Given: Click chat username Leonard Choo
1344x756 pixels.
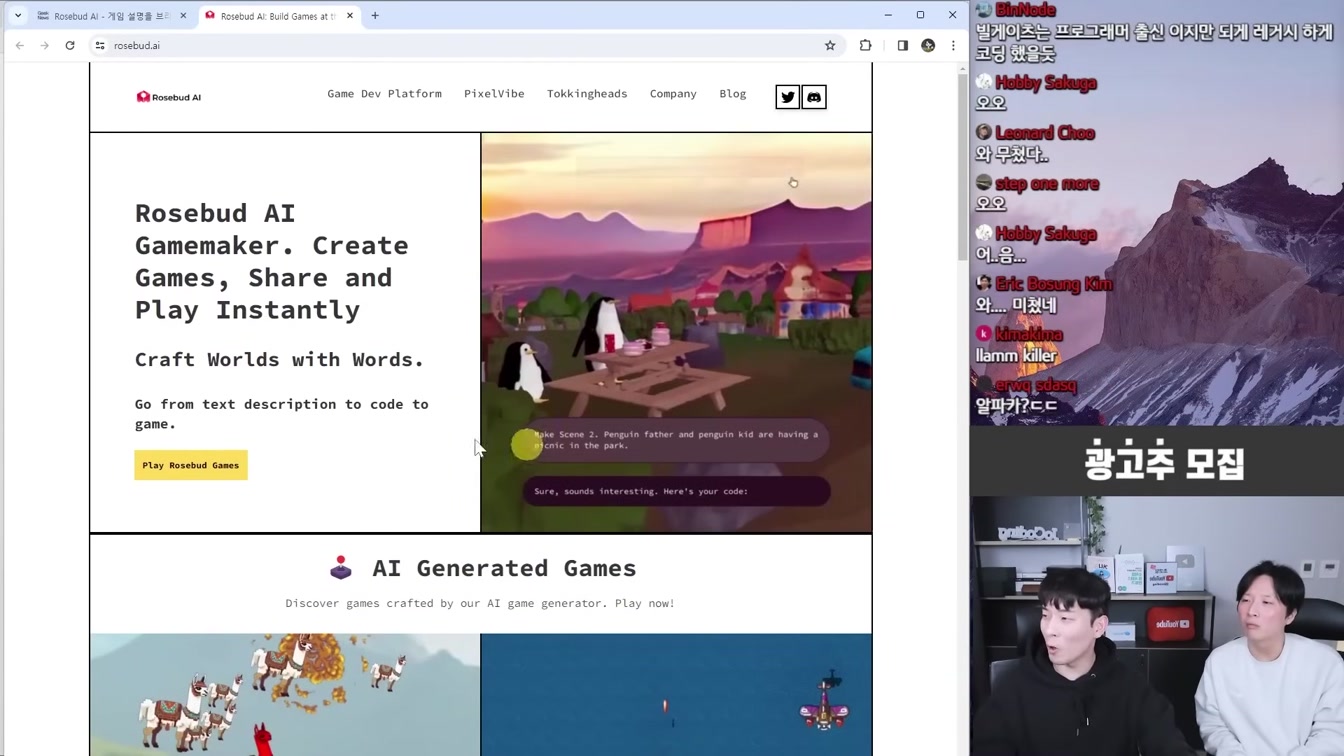Looking at the screenshot, I should tap(1045, 133).
